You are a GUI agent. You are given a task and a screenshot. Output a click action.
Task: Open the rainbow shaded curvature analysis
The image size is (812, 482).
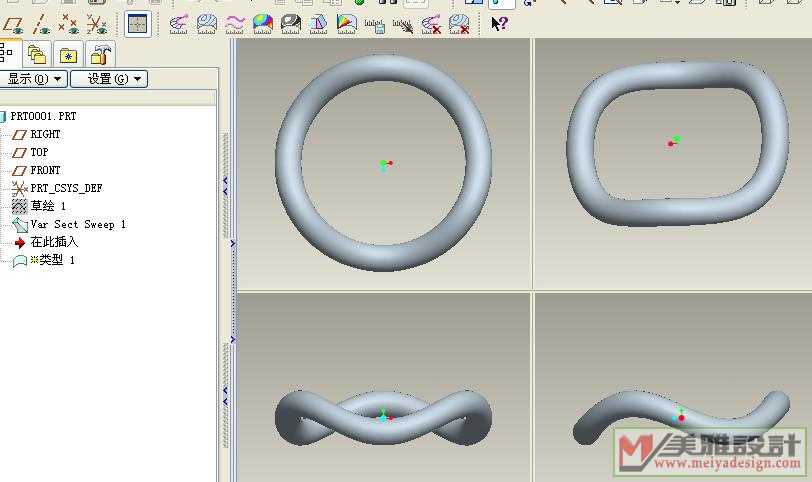[263, 24]
